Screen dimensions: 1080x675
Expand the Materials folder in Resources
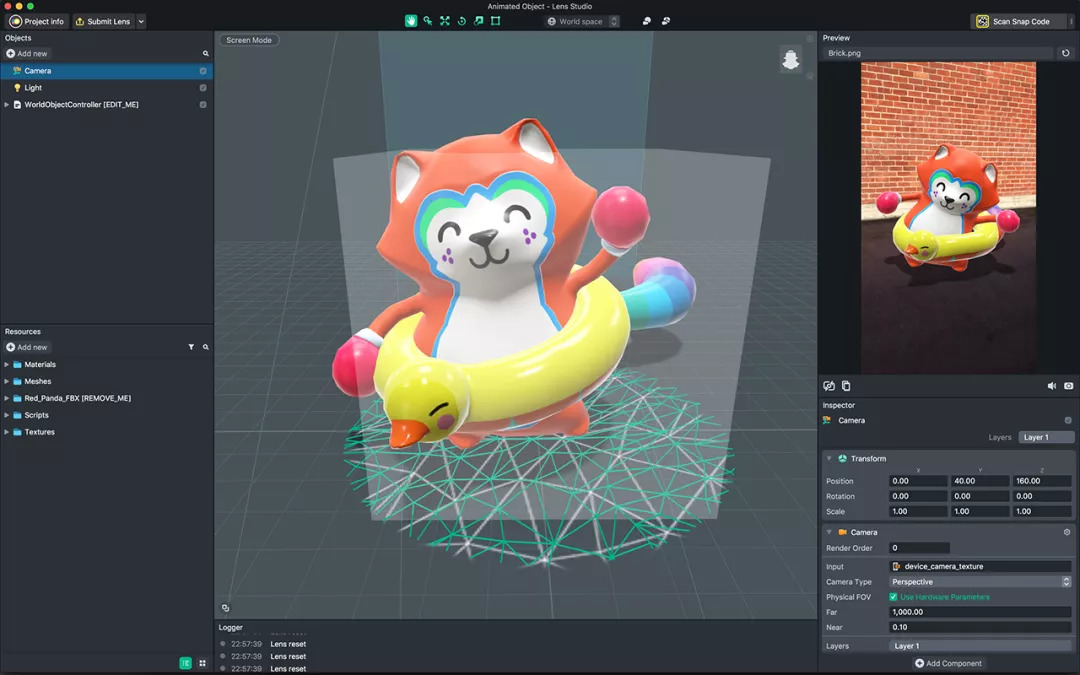(7, 365)
